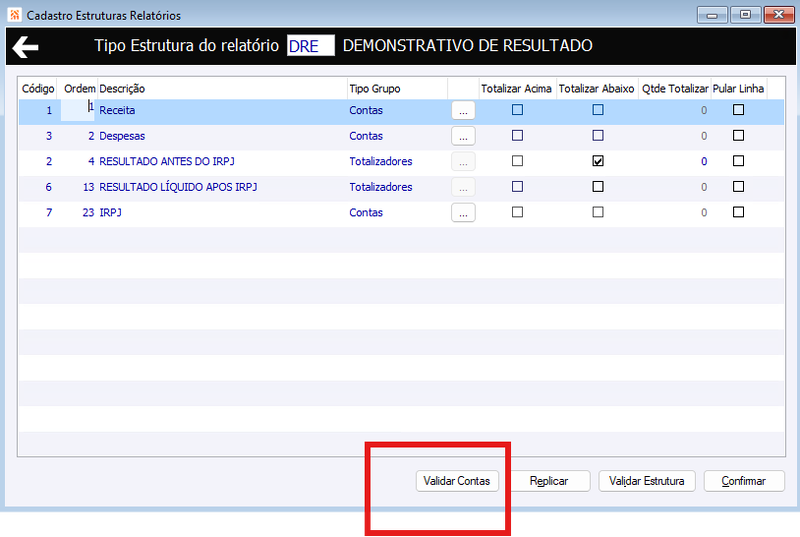Image resolution: width=800 pixels, height=537 pixels.
Task: Click the back arrow icon
Action: click(x=26, y=47)
